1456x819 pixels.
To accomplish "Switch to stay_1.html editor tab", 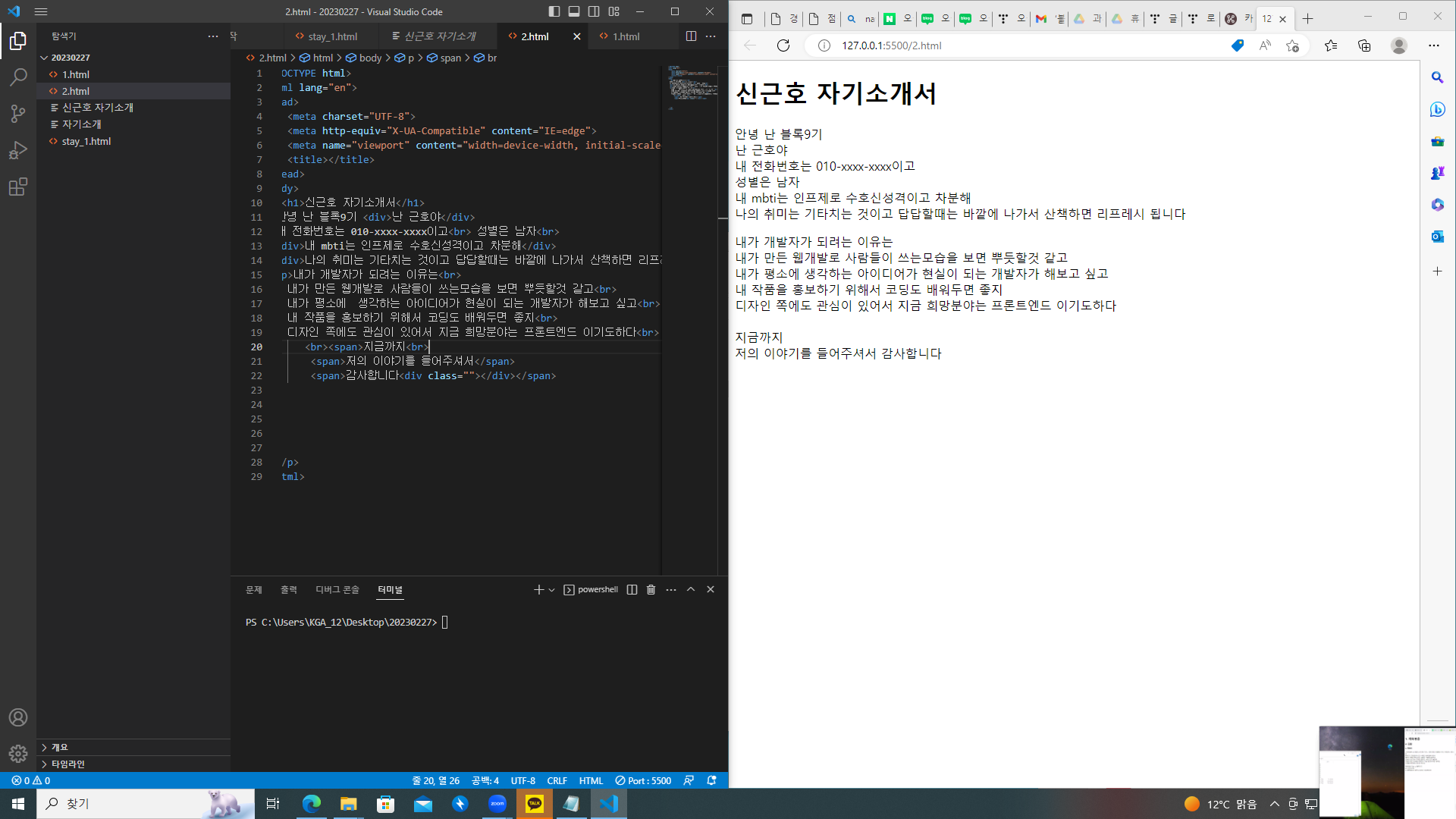I will (x=332, y=36).
